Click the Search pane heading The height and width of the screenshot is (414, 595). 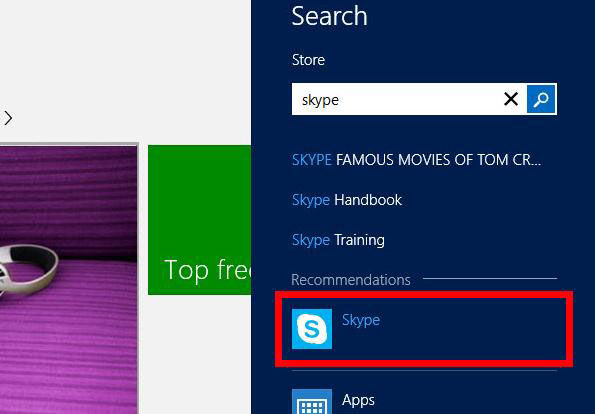329,16
